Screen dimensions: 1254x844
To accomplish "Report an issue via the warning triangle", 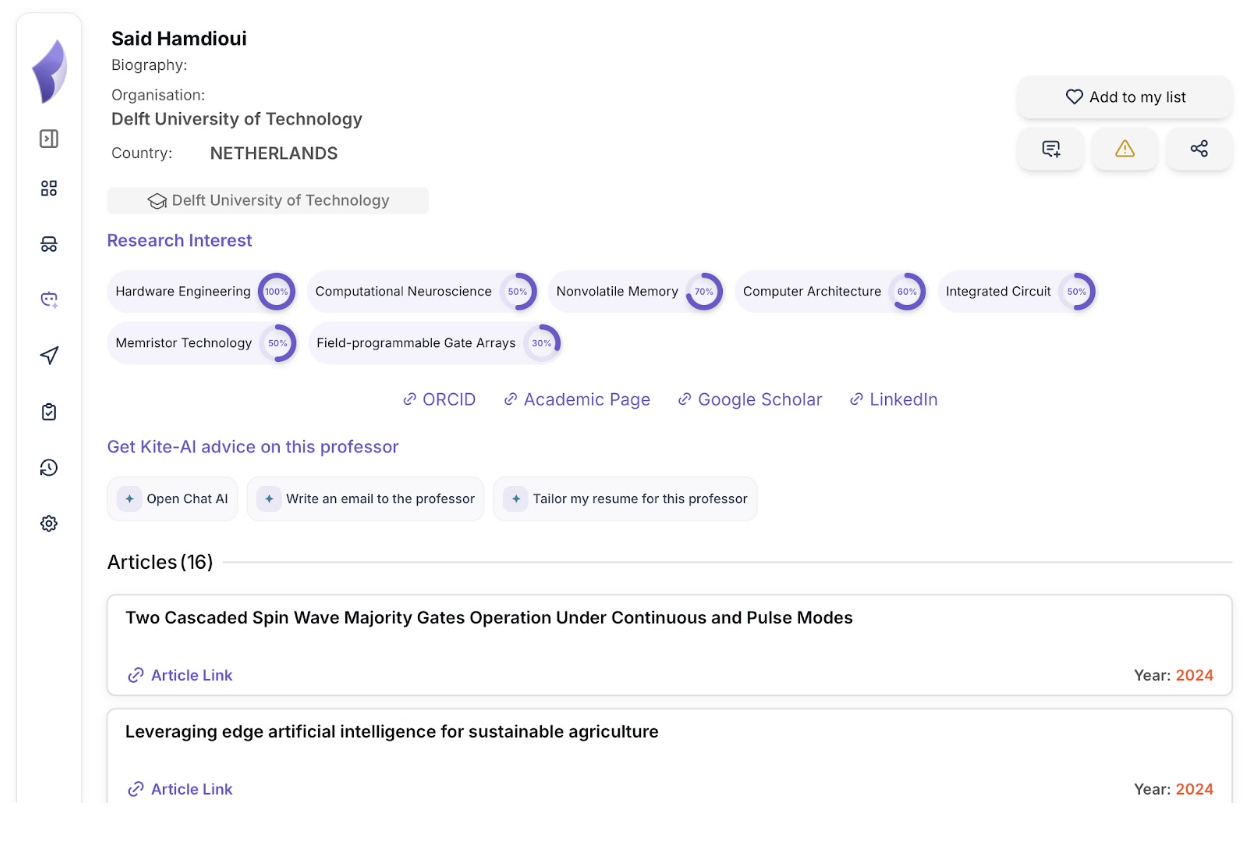I will [x=1125, y=149].
